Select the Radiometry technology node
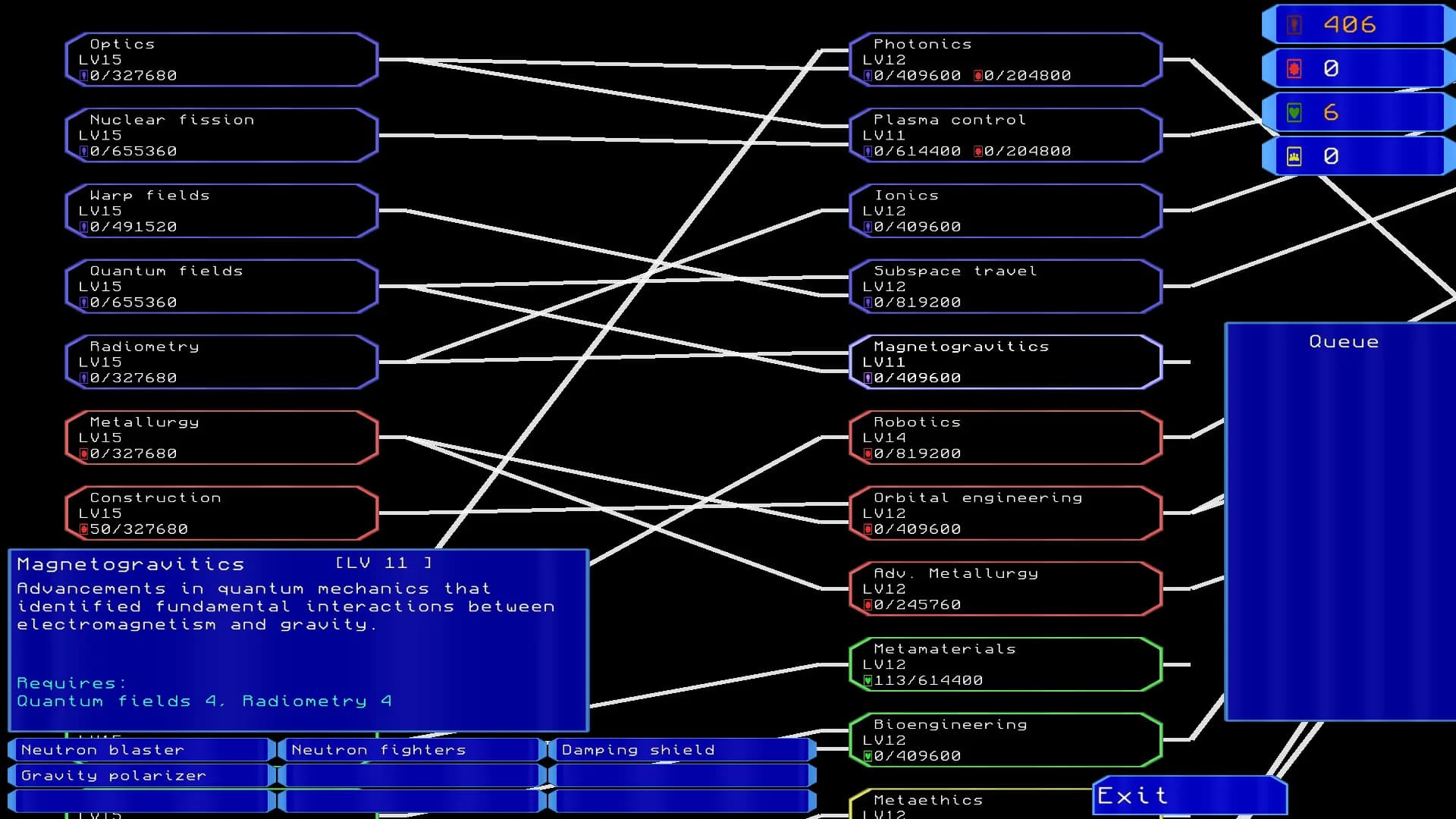 (x=221, y=362)
